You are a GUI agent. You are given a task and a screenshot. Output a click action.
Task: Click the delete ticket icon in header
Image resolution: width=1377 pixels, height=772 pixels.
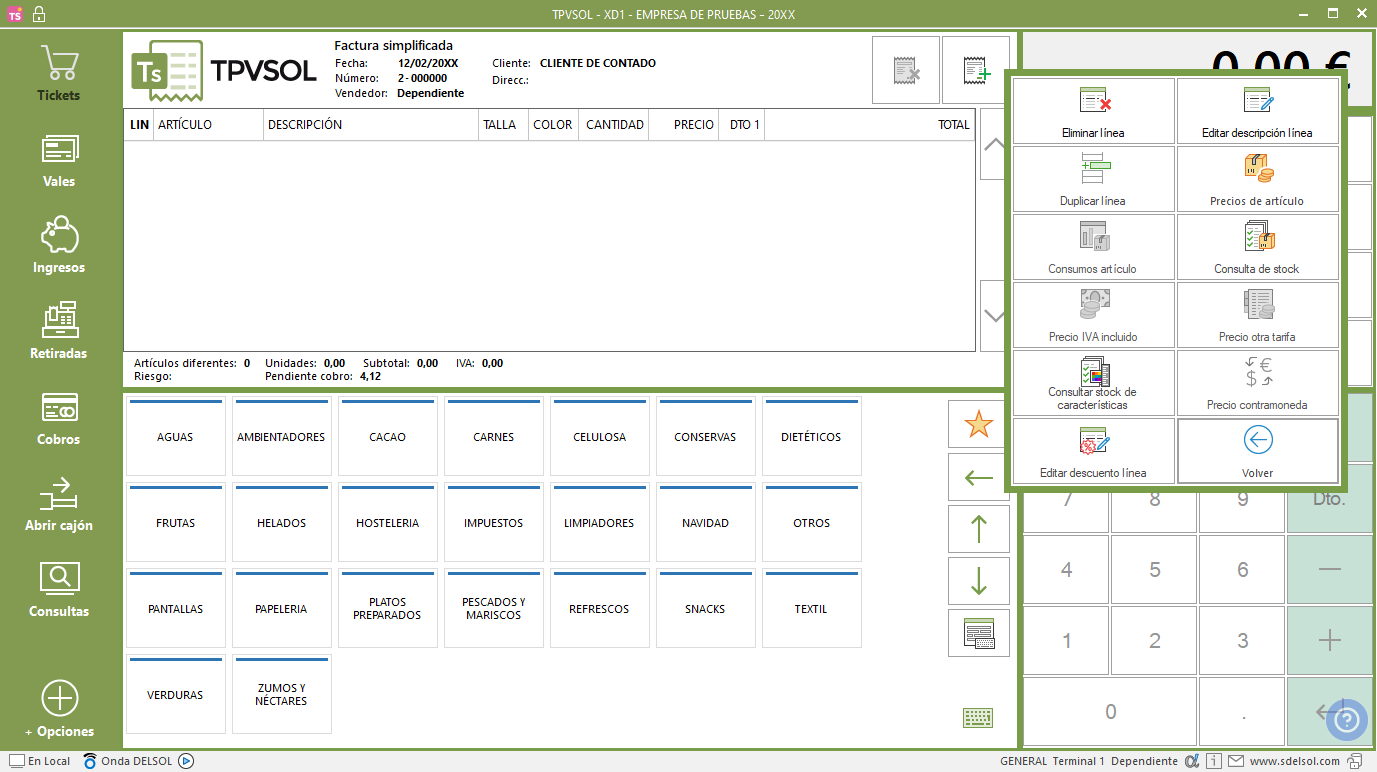[x=906, y=70]
